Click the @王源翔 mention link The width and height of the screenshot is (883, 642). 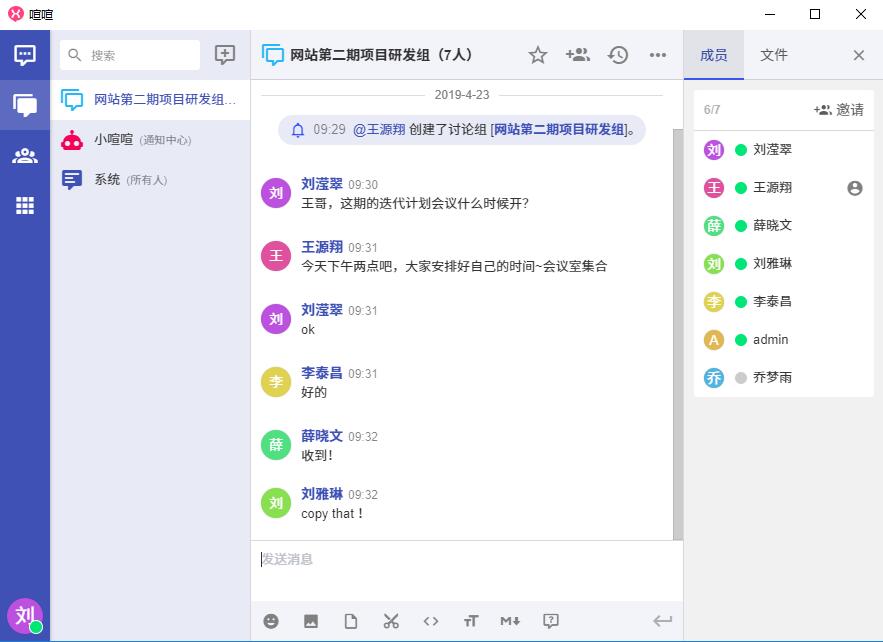point(377,130)
